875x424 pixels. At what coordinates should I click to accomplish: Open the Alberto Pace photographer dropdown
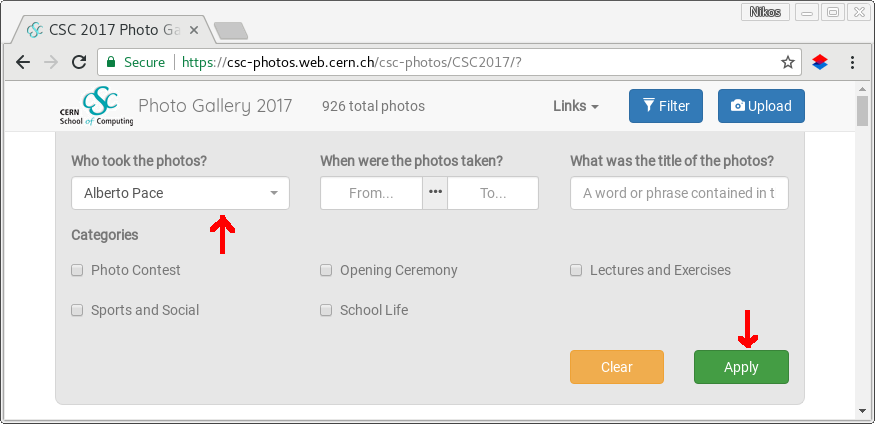click(180, 193)
